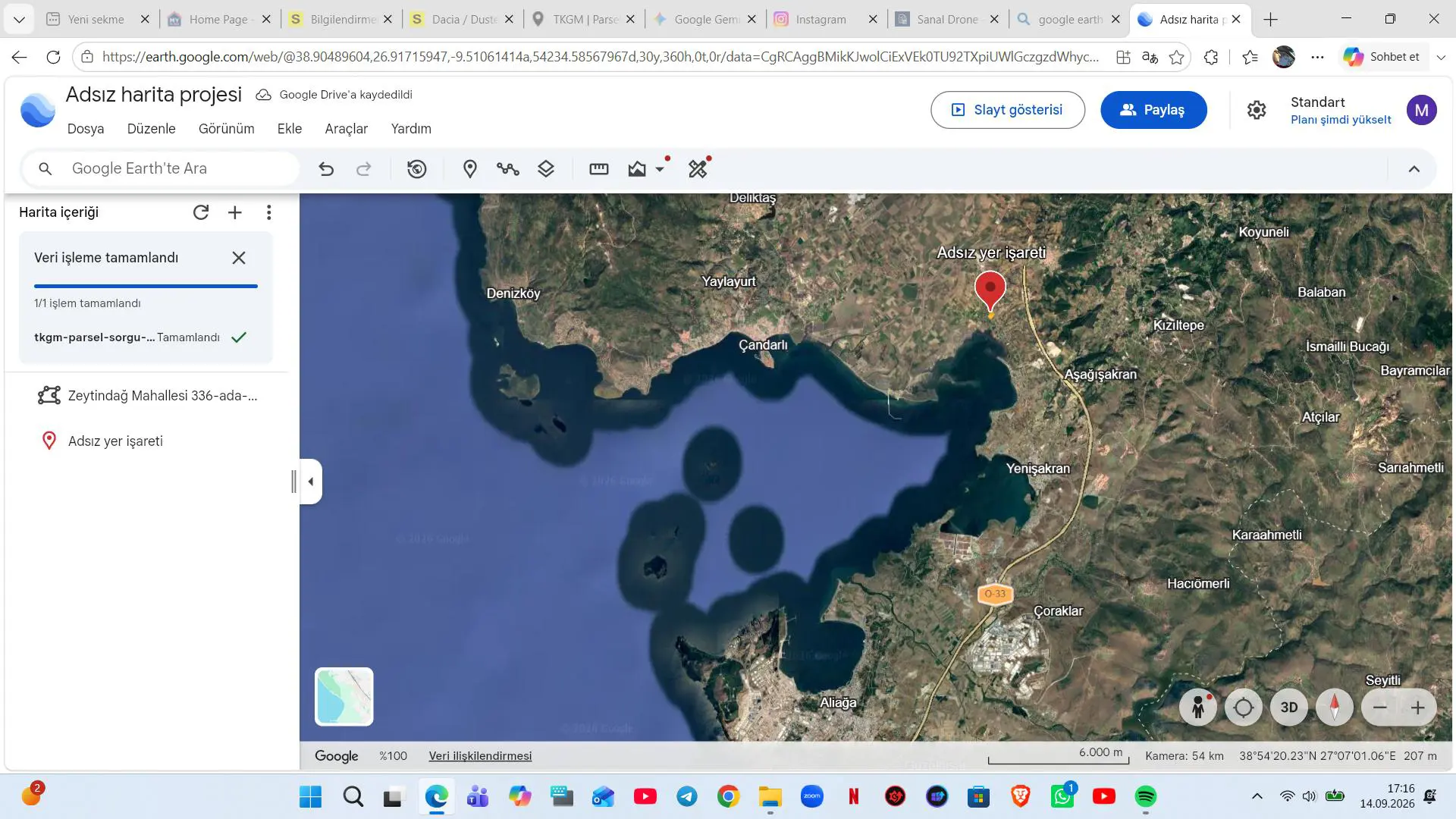Click the Google Drive'a kaydedildi status
Screen dimensions: 1456x819
point(334,95)
